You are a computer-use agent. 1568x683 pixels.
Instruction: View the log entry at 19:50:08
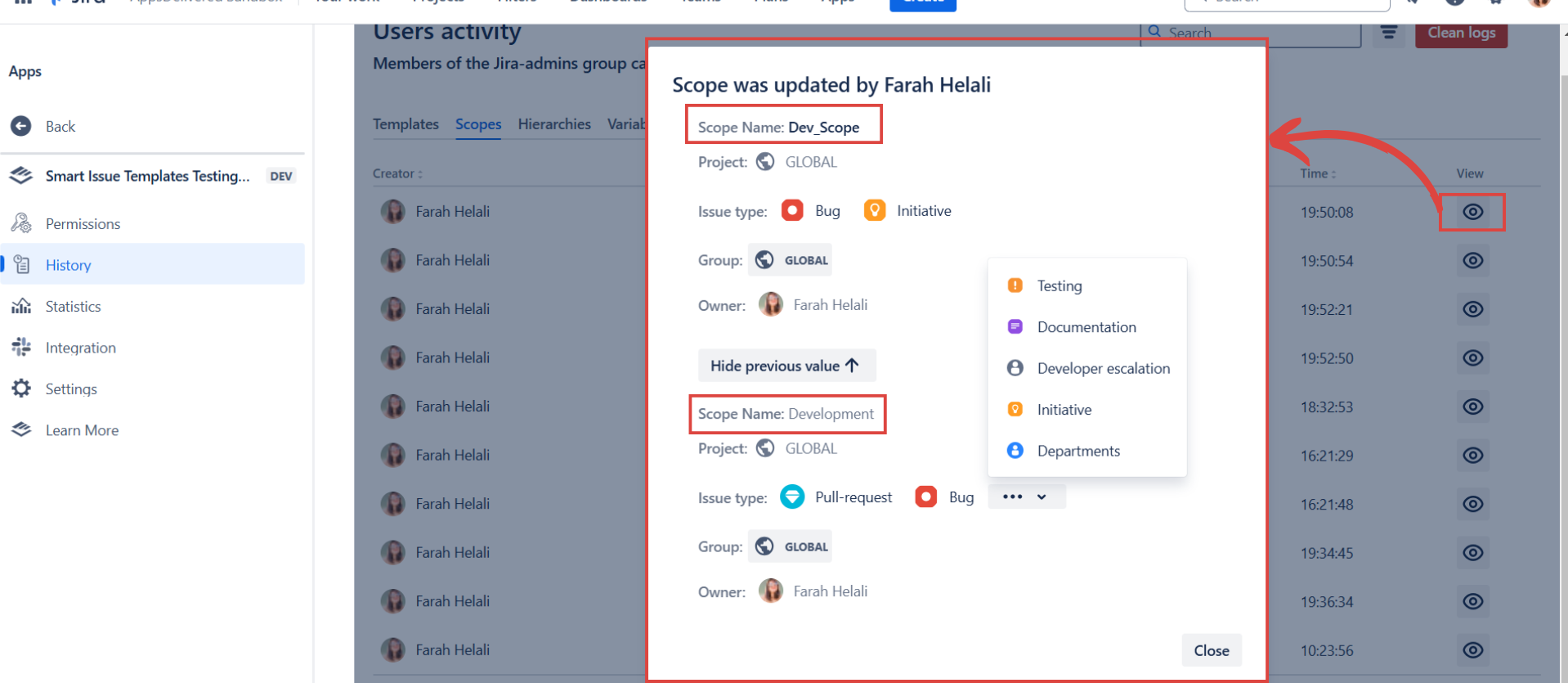click(1472, 212)
